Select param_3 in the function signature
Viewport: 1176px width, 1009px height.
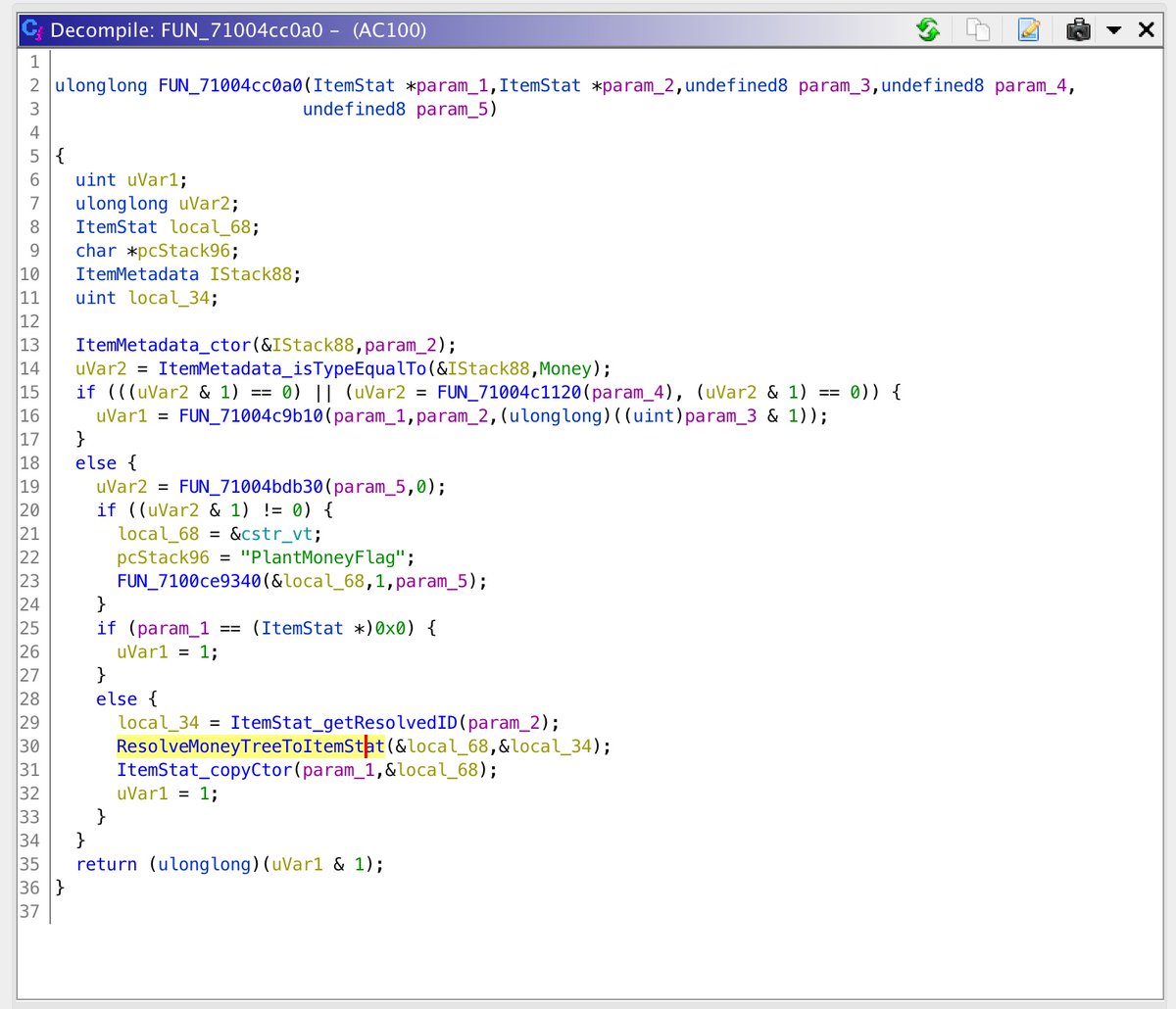click(x=834, y=85)
